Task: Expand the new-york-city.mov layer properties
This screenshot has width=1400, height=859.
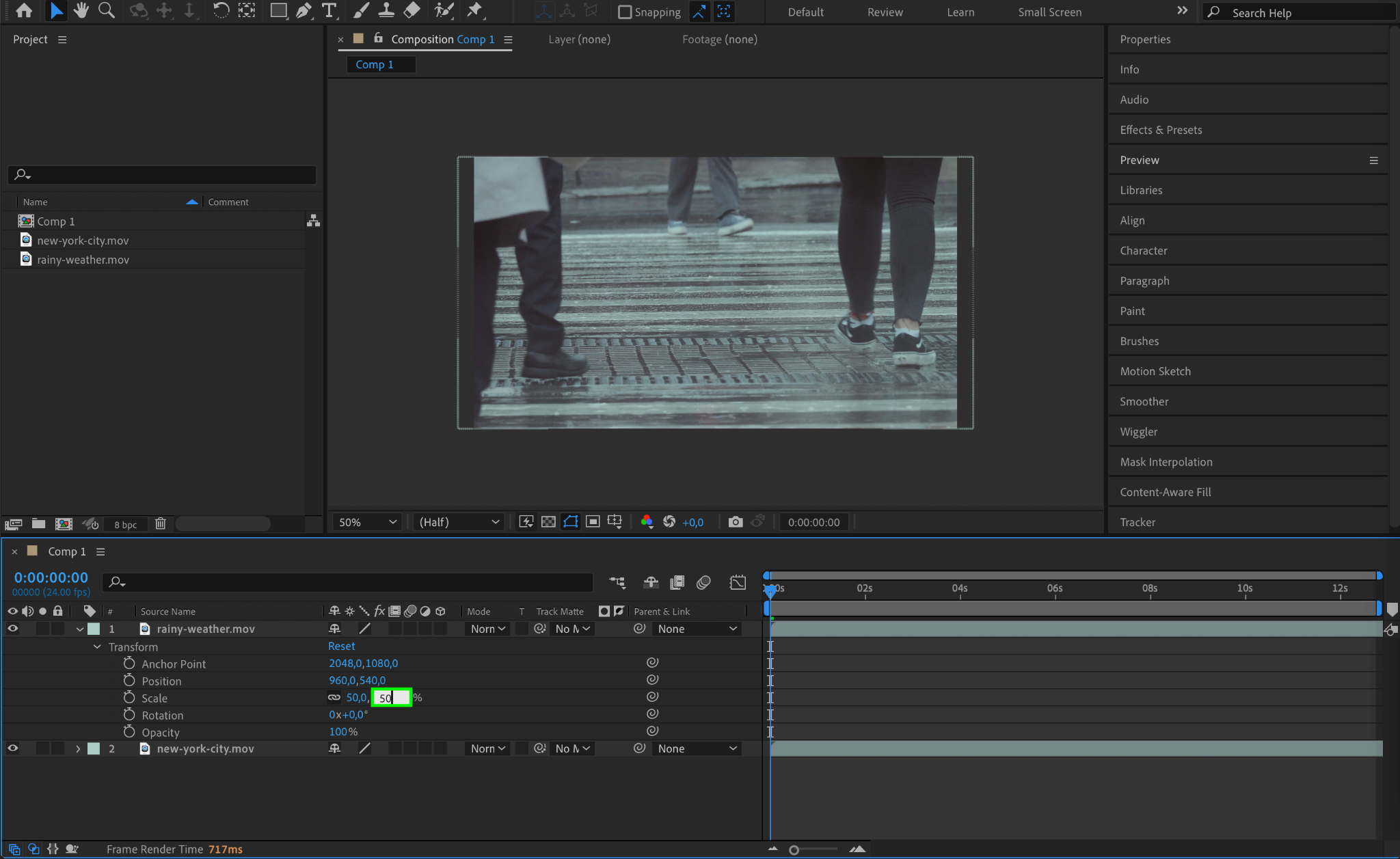Action: click(78, 749)
